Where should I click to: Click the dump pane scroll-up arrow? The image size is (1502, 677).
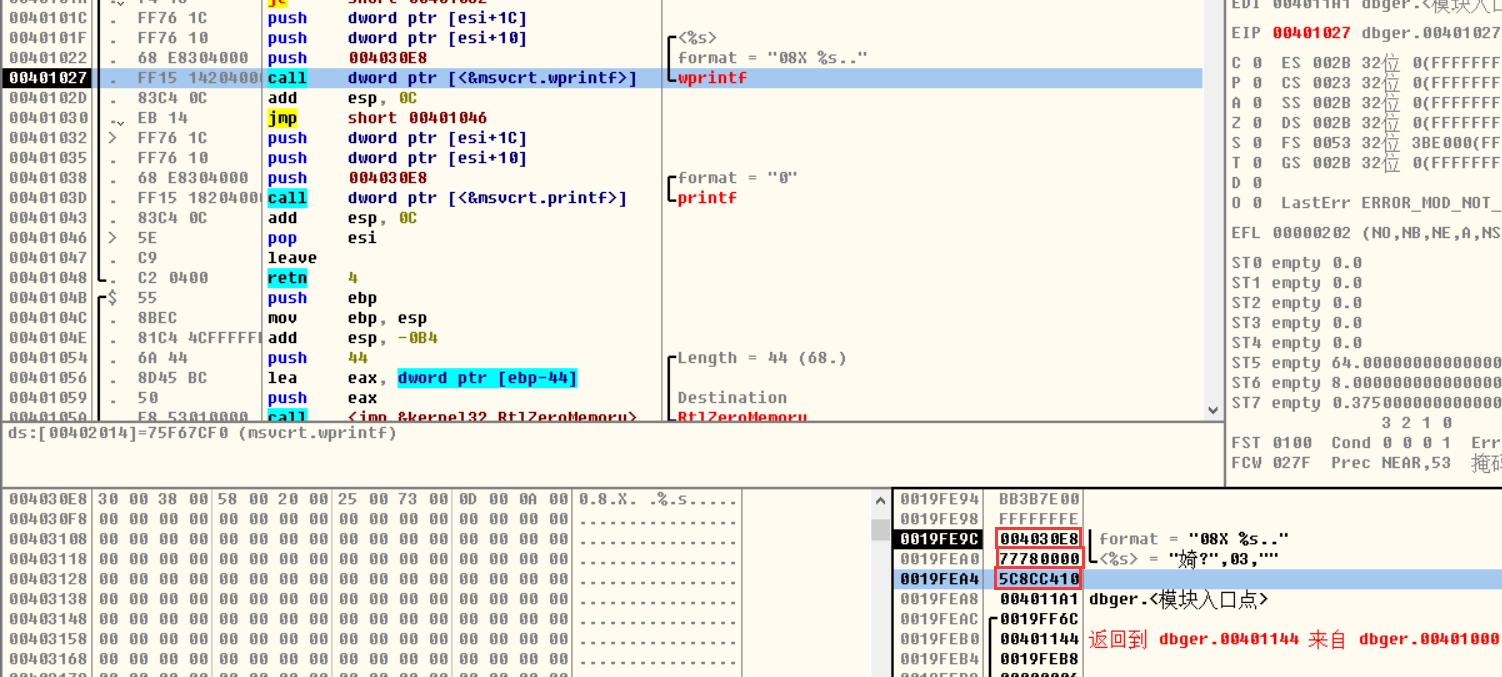(x=879, y=501)
